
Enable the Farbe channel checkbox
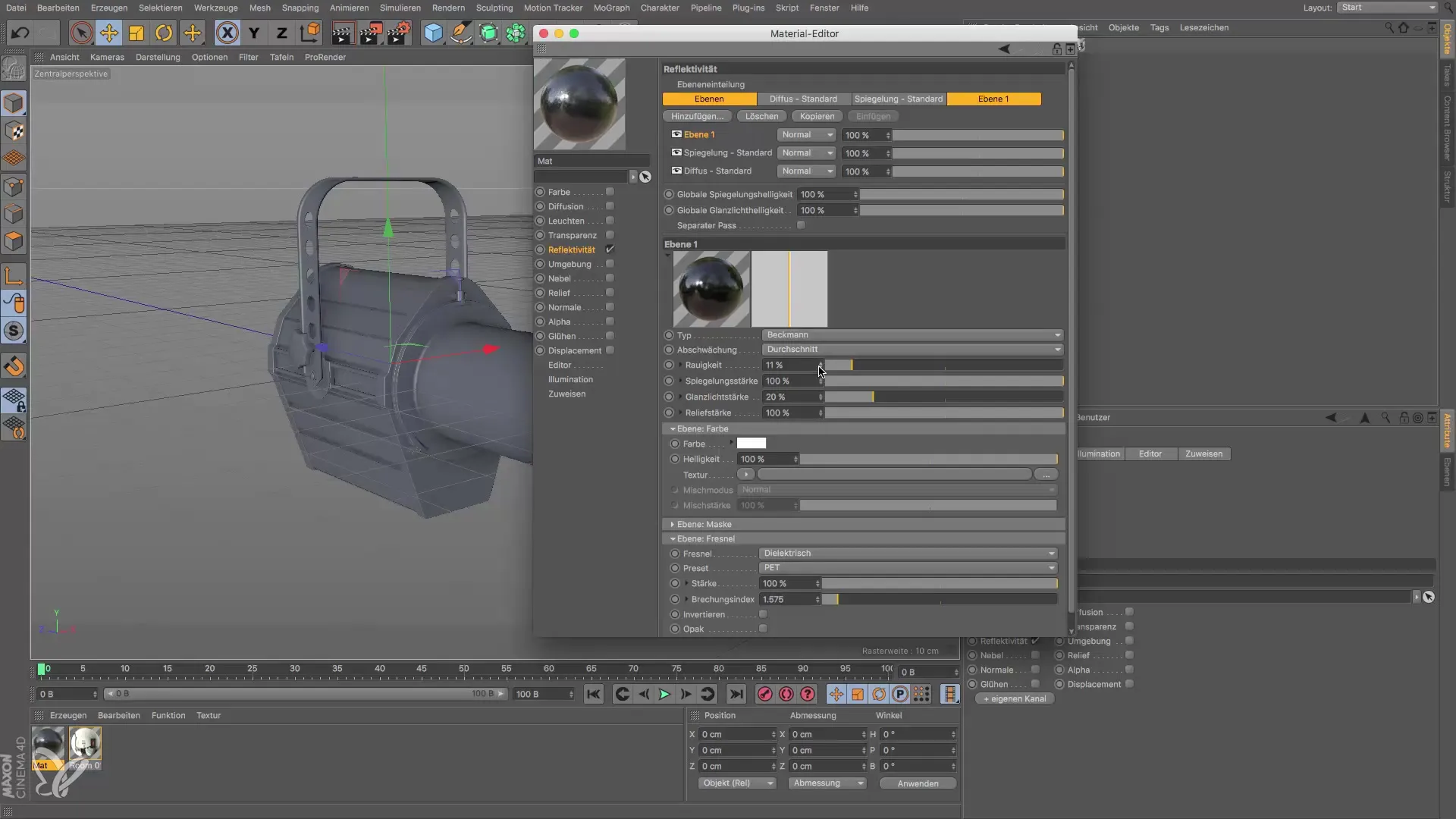coord(610,192)
